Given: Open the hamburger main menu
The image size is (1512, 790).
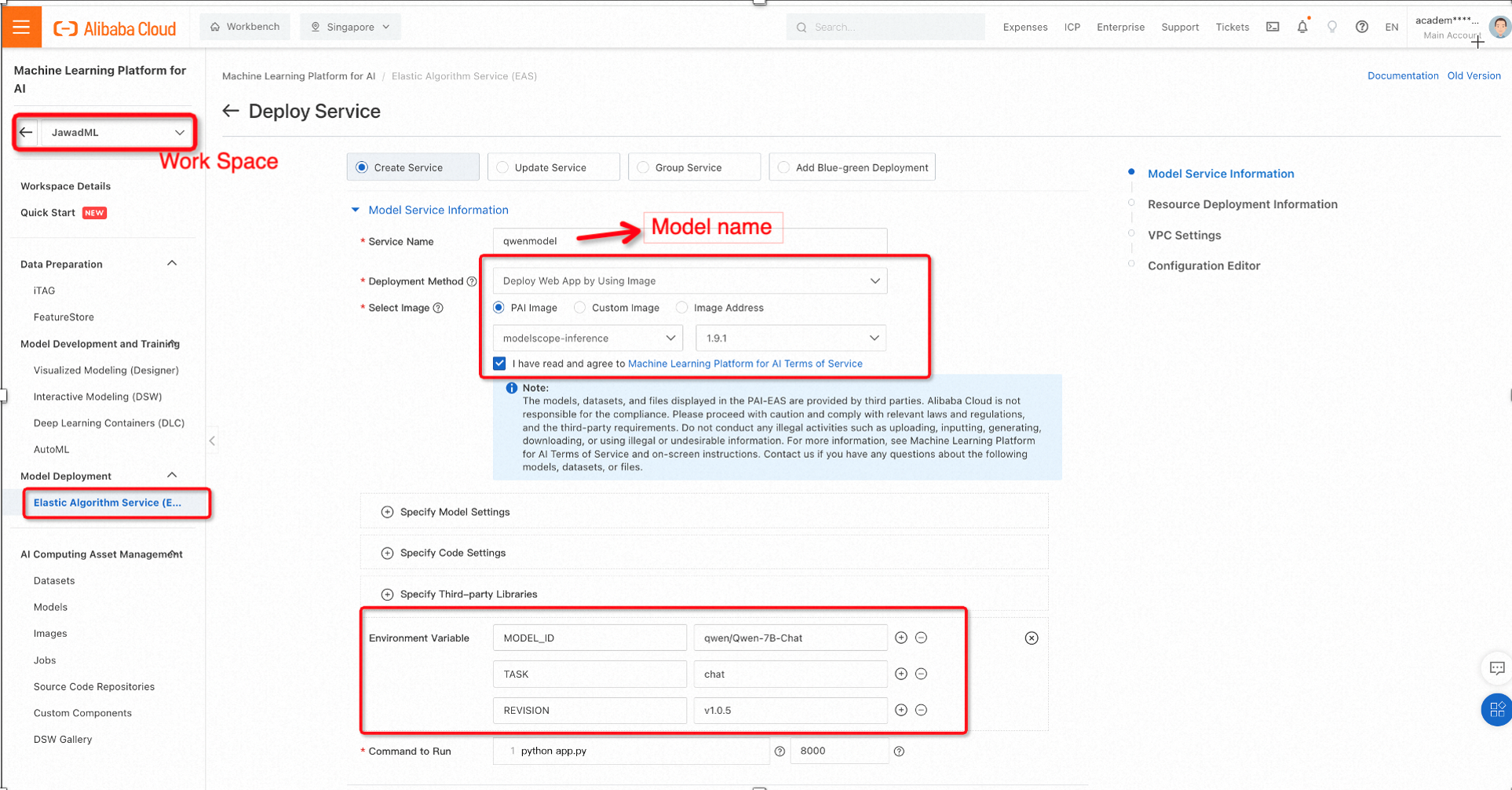Looking at the screenshot, I should click(x=21, y=27).
